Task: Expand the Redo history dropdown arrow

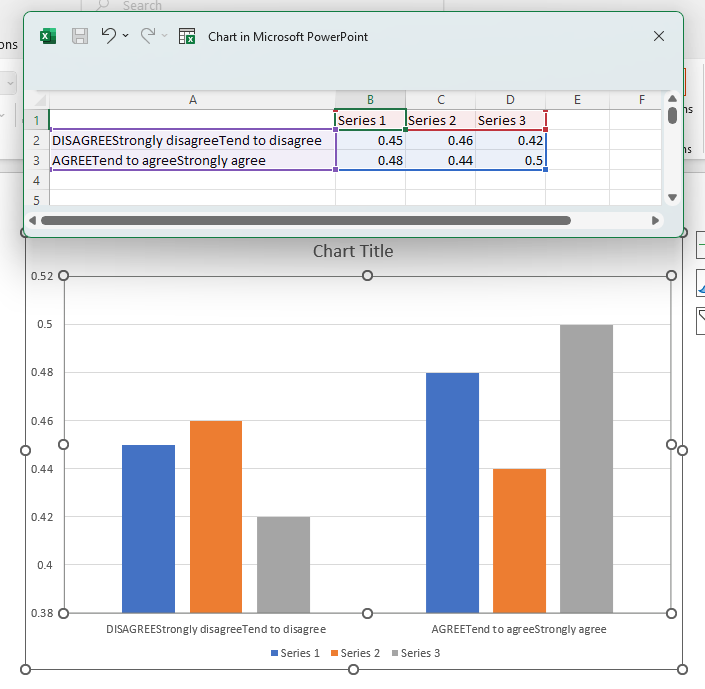Action: click(x=165, y=36)
